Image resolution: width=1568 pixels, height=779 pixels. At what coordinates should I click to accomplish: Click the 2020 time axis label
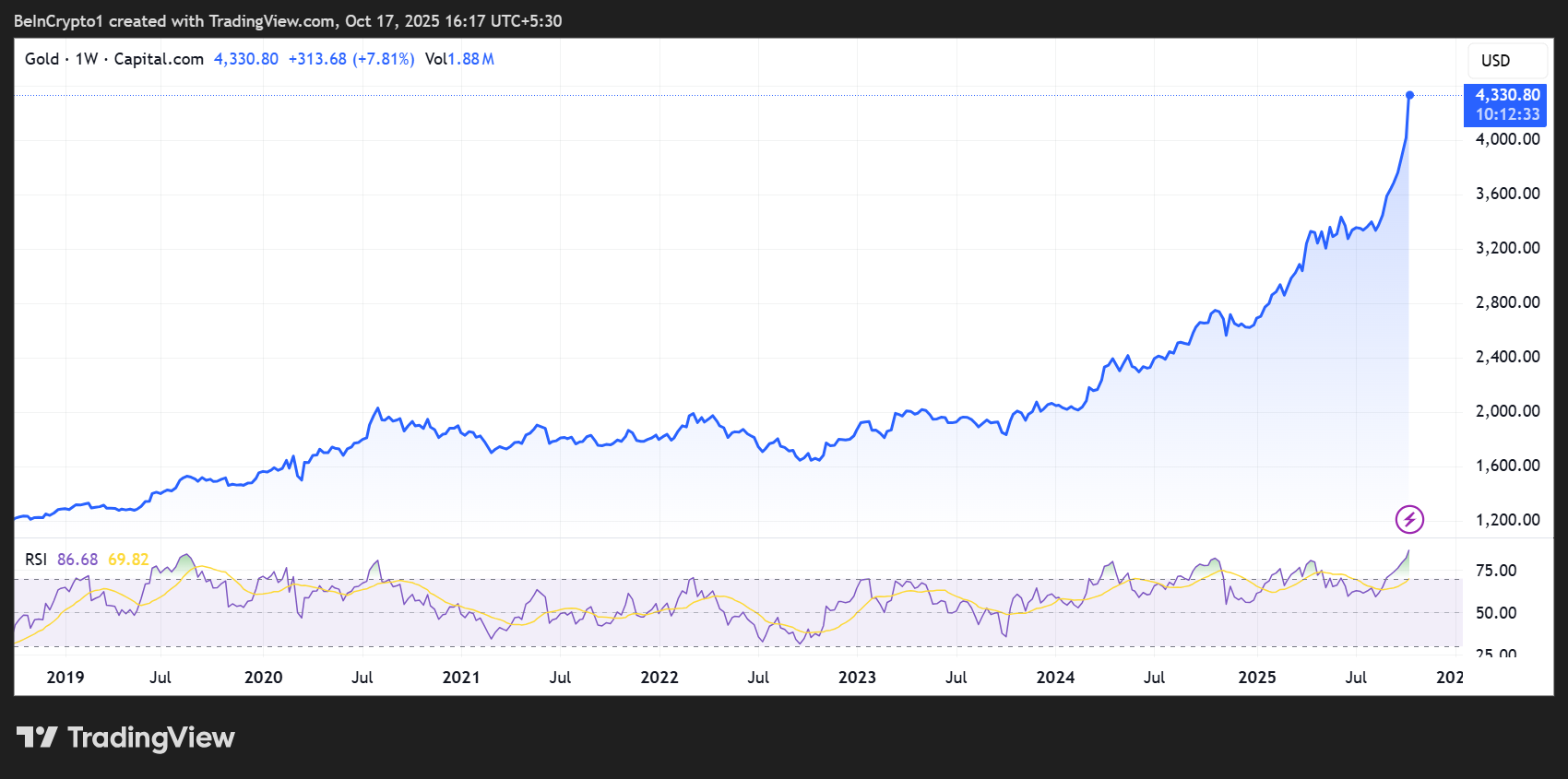[x=264, y=678]
